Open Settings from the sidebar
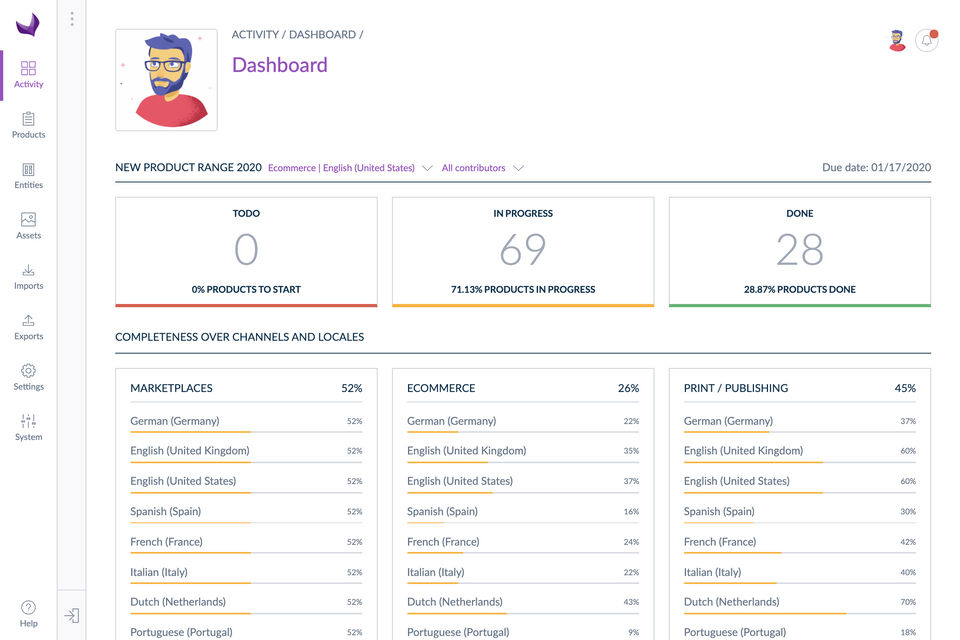Viewport: 960px width, 640px height. coord(28,377)
